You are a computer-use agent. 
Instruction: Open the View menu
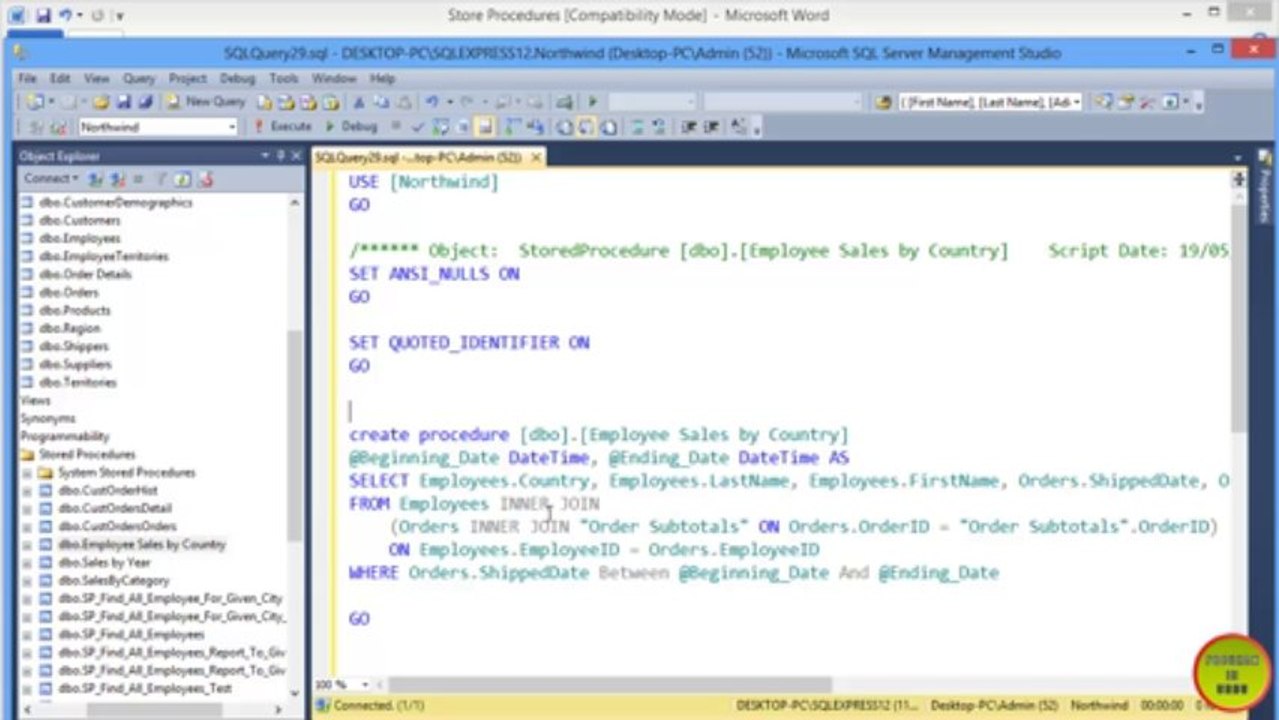(x=96, y=78)
